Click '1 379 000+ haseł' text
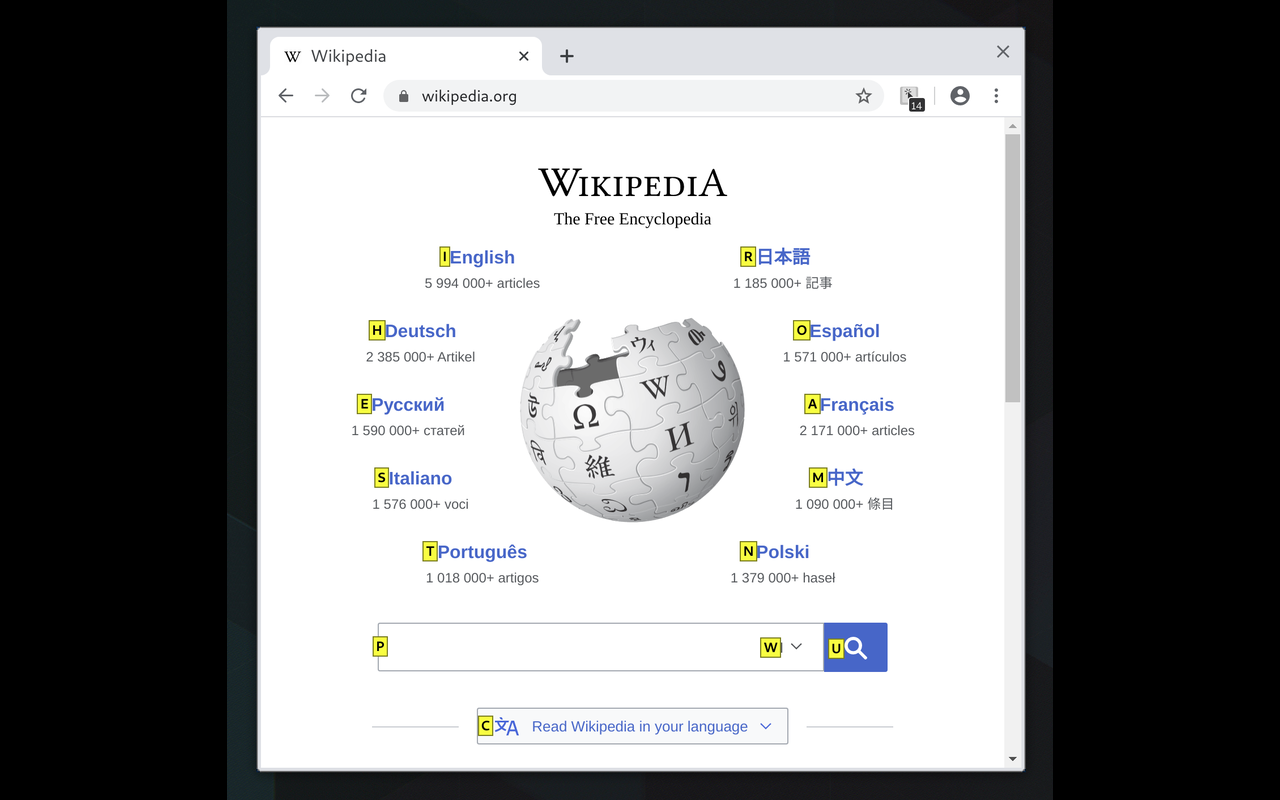 click(782, 578)
